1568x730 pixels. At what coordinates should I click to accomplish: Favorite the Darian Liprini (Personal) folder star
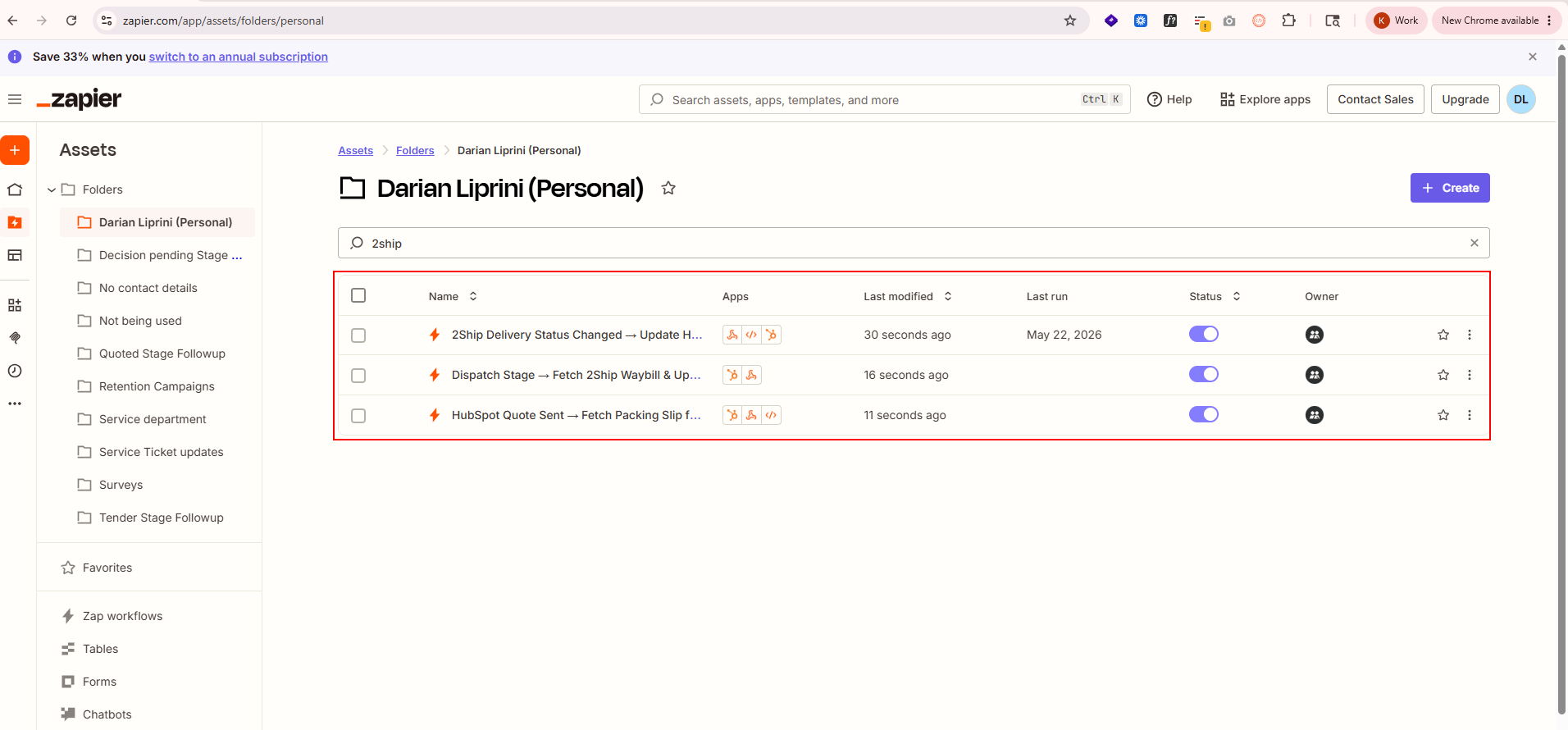tap(668, 188)
